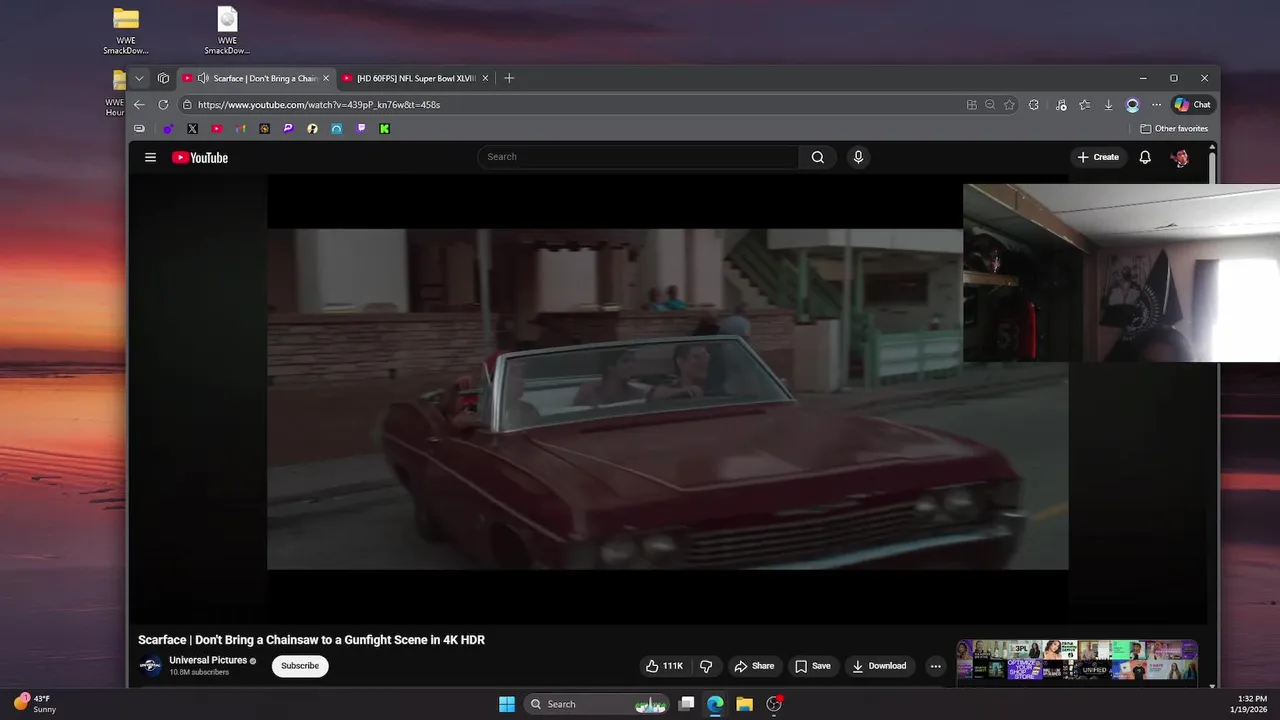The image size is (1280, 720).
Task: Open the browser downloads icon
Action: pyautogui.click(x=1108, y=104)
